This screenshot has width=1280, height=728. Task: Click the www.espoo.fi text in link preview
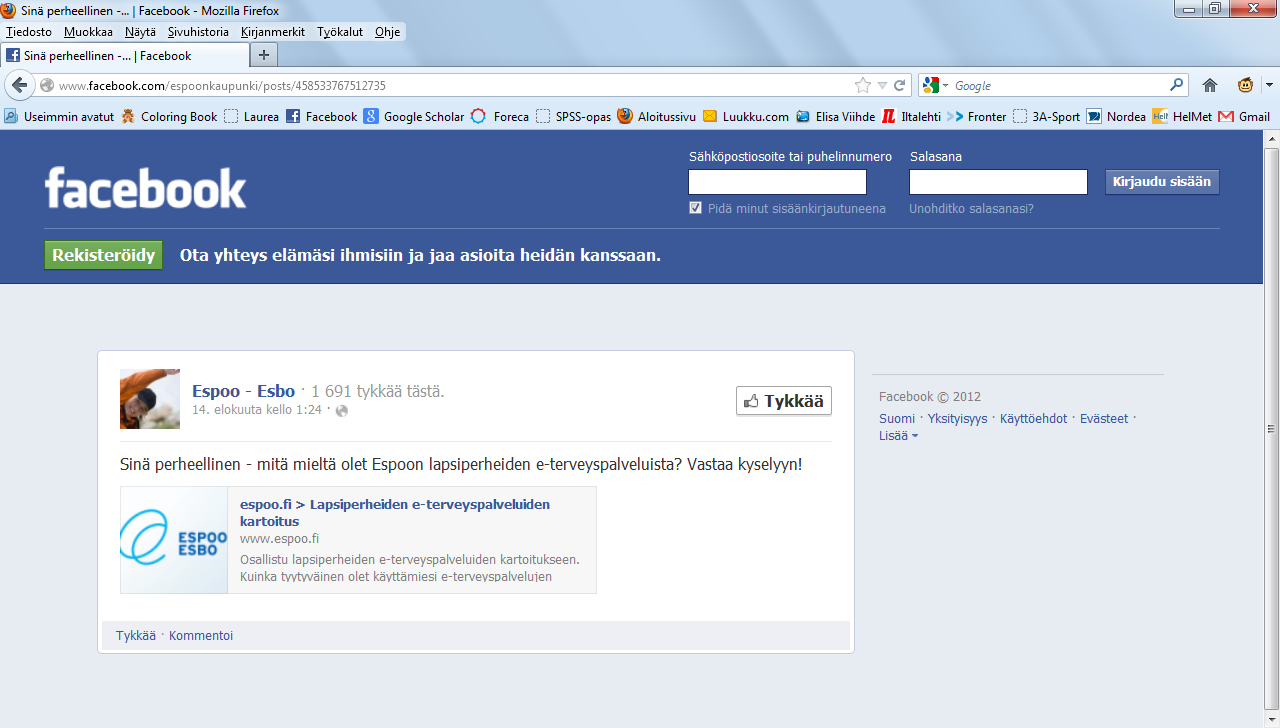pos(279,539)
